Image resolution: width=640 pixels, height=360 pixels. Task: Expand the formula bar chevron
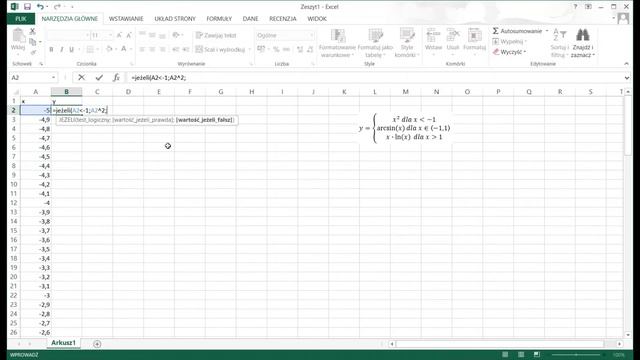627,78
